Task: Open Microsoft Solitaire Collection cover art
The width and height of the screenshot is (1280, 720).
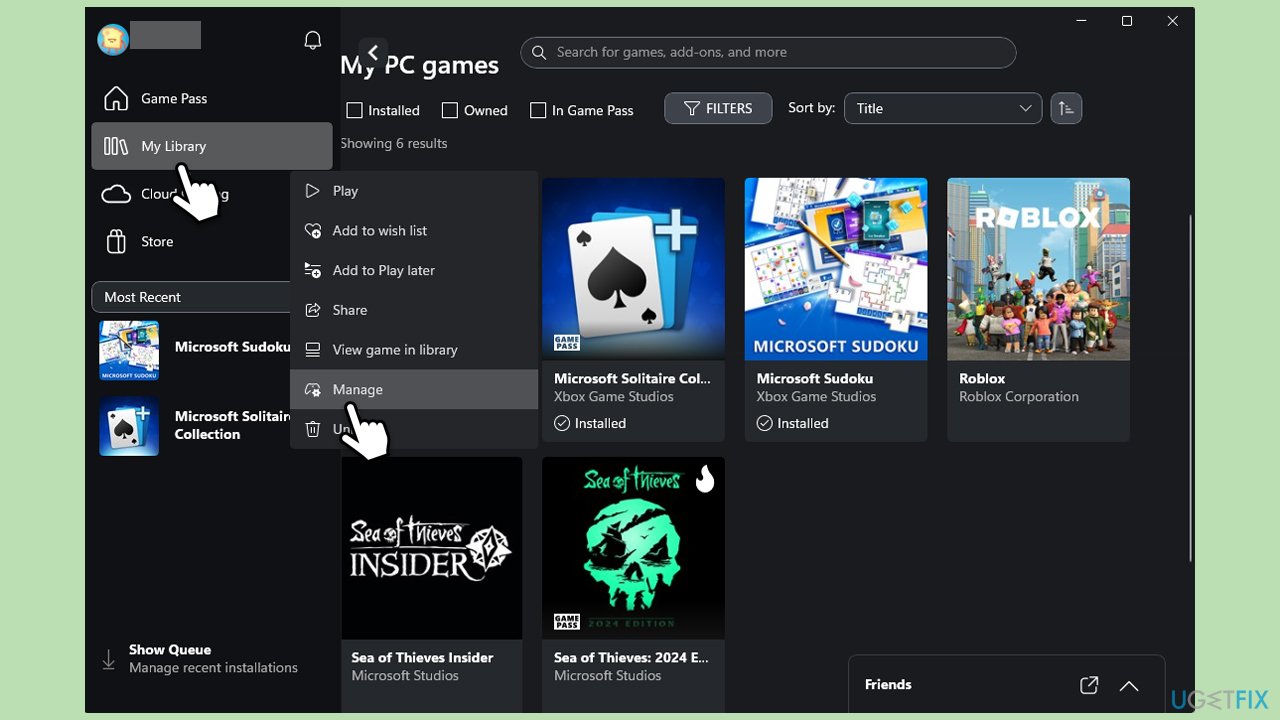Action: tap(633, 269)
